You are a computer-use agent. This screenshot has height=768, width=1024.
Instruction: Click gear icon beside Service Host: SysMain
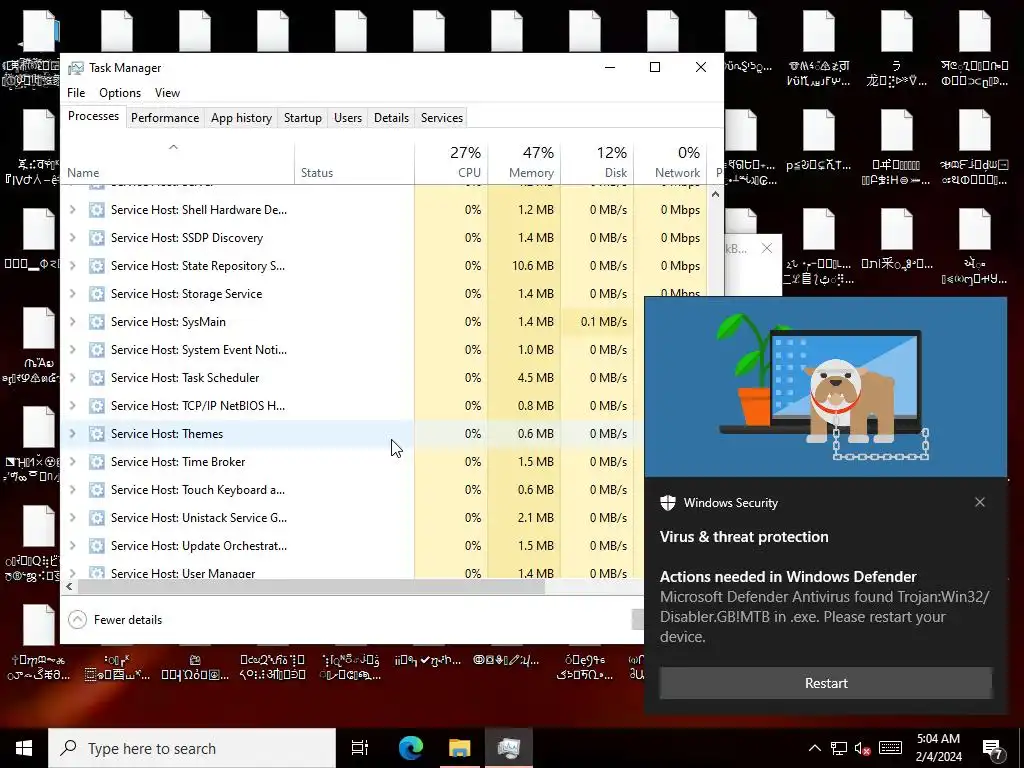pyautogui.click(x=97, y=322)
